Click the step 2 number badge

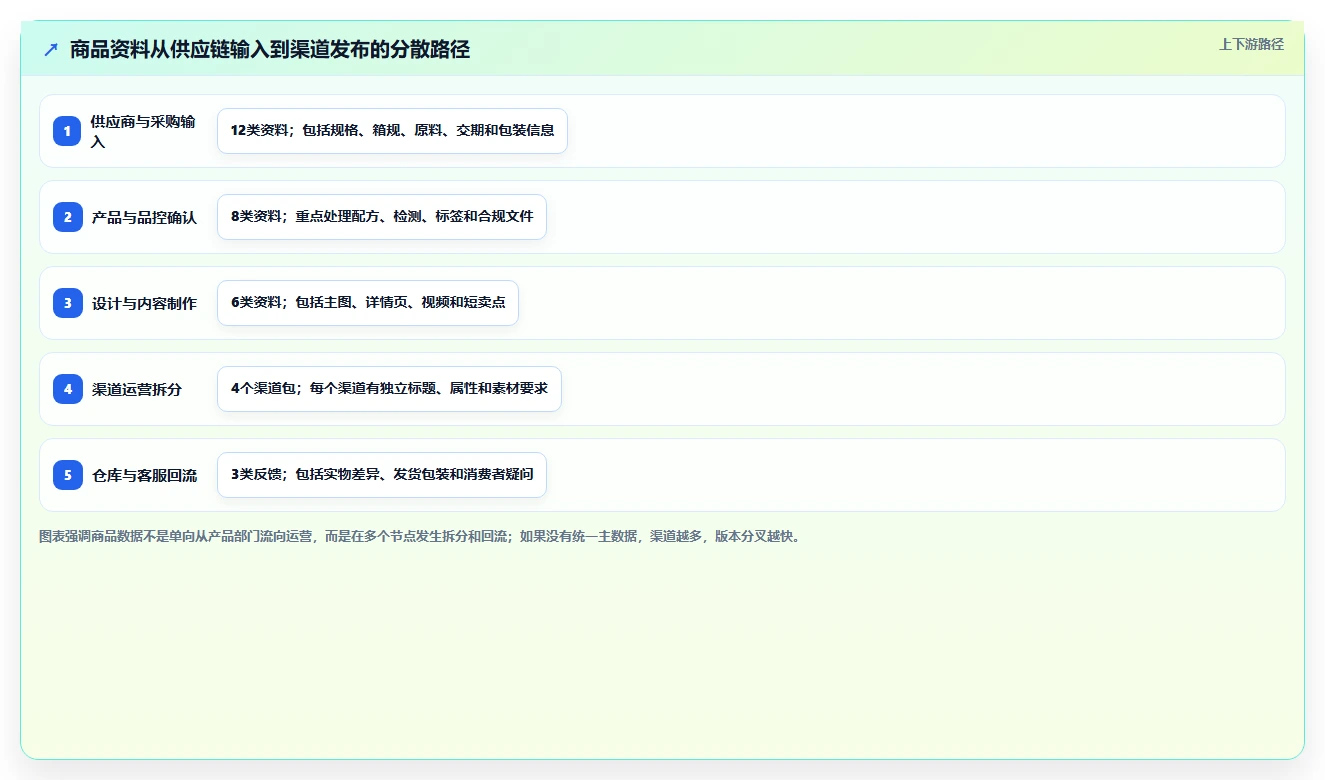point(68,217)
